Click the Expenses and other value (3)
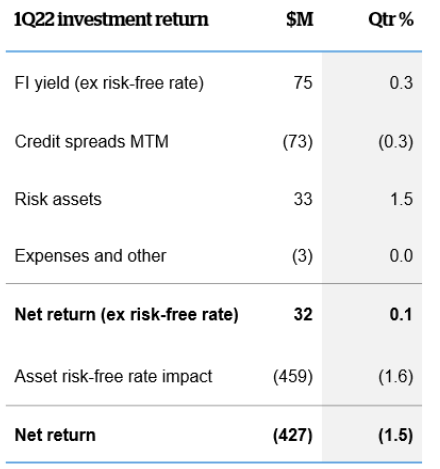Screen dimensions: 440x469 pyautogui.click(x=302, y=256)
